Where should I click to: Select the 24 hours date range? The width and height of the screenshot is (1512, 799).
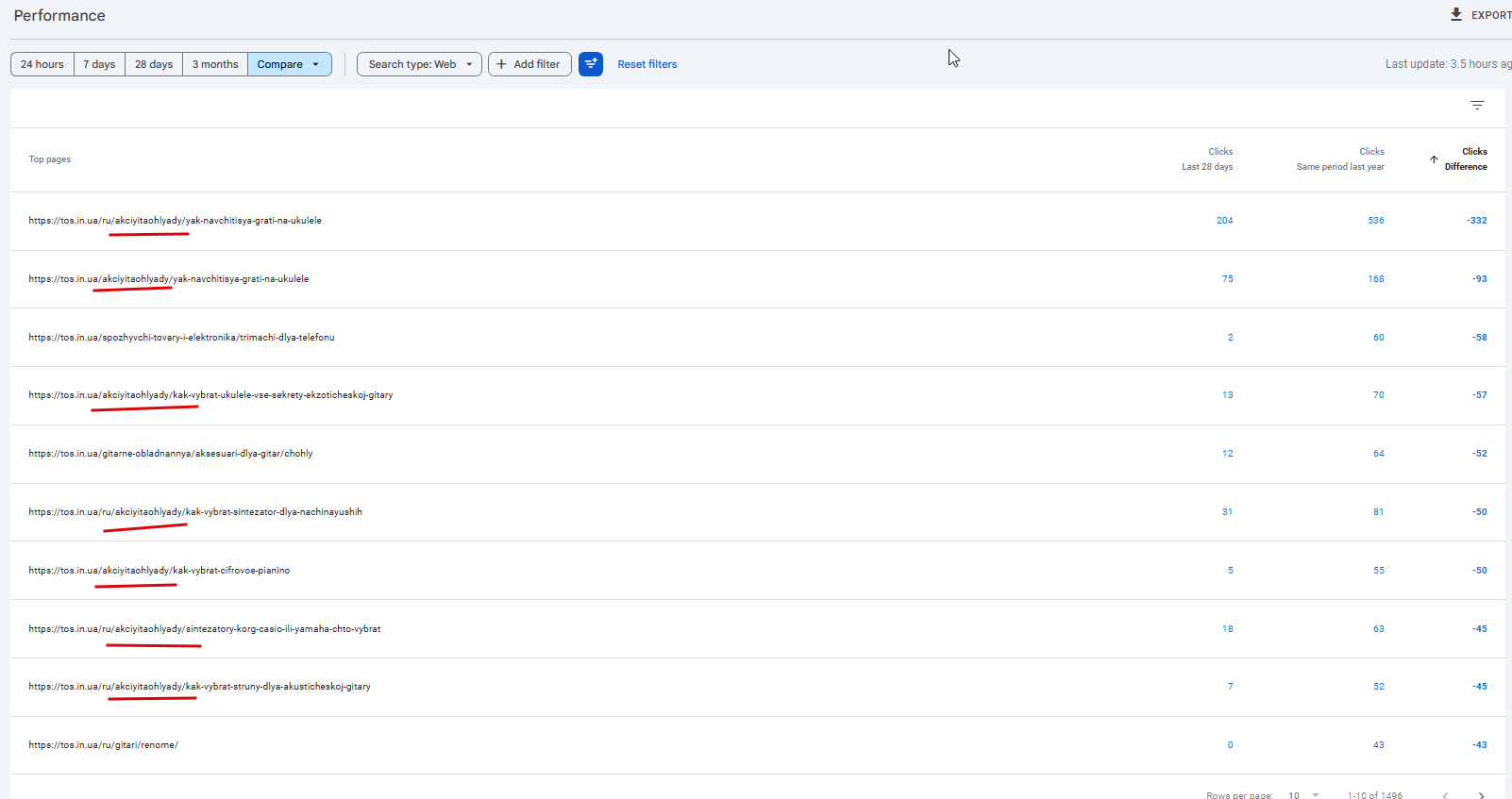42,64
